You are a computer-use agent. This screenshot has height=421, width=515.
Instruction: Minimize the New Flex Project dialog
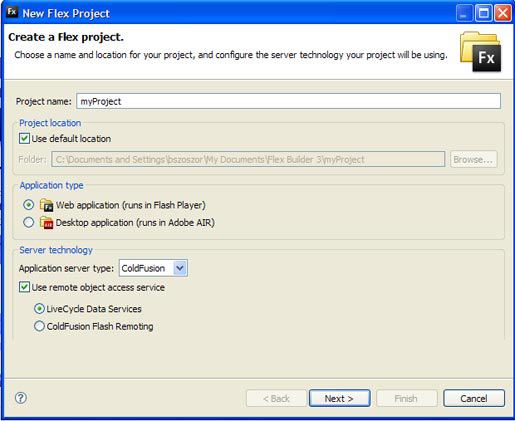464,14
